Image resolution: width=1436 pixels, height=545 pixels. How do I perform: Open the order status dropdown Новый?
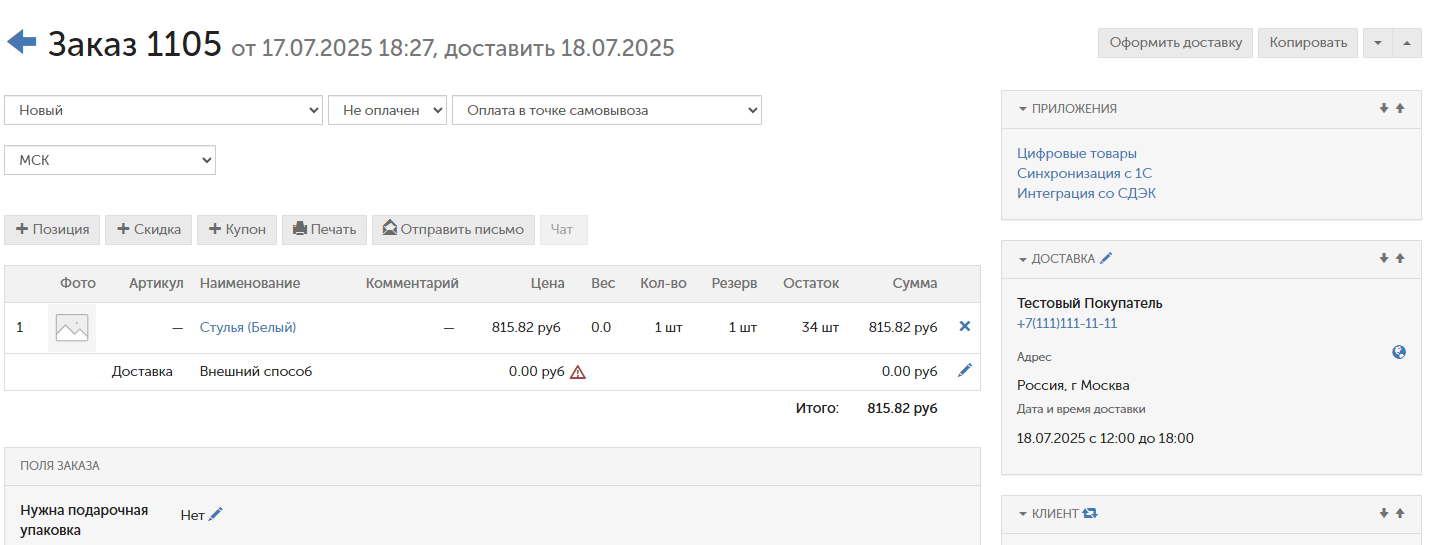(x=164, y=110)
